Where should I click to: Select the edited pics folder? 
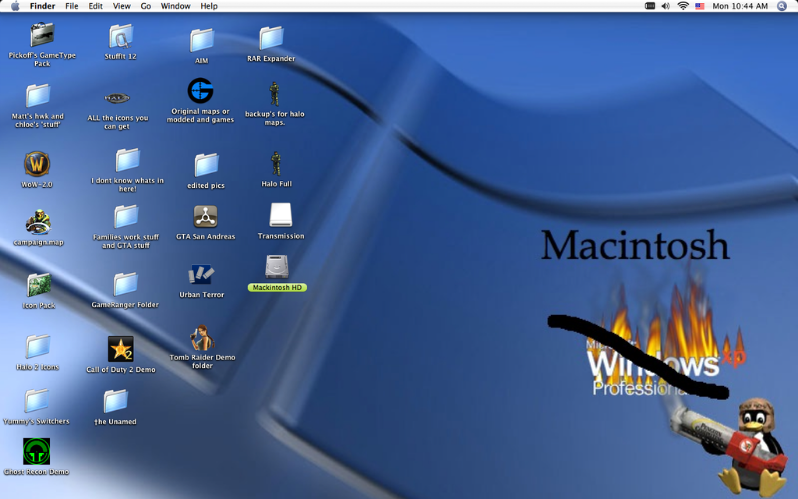[206, 165]
